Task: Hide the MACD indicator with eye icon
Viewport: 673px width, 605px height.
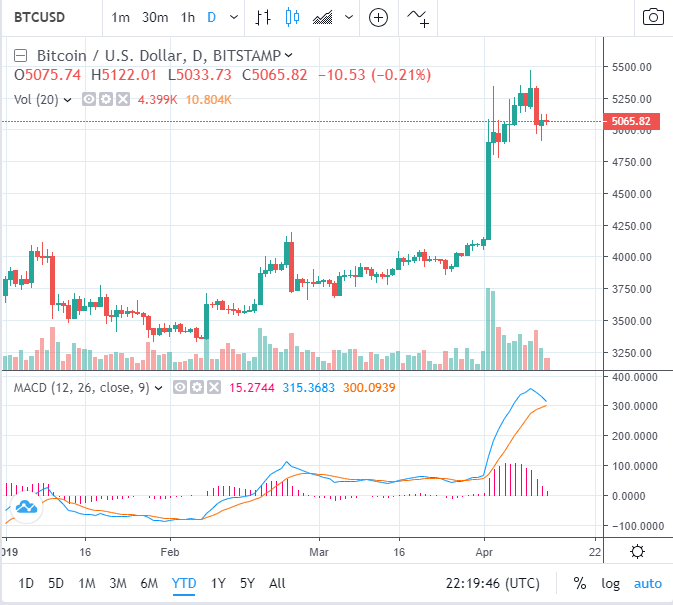Action: click(x=180, y=387)
